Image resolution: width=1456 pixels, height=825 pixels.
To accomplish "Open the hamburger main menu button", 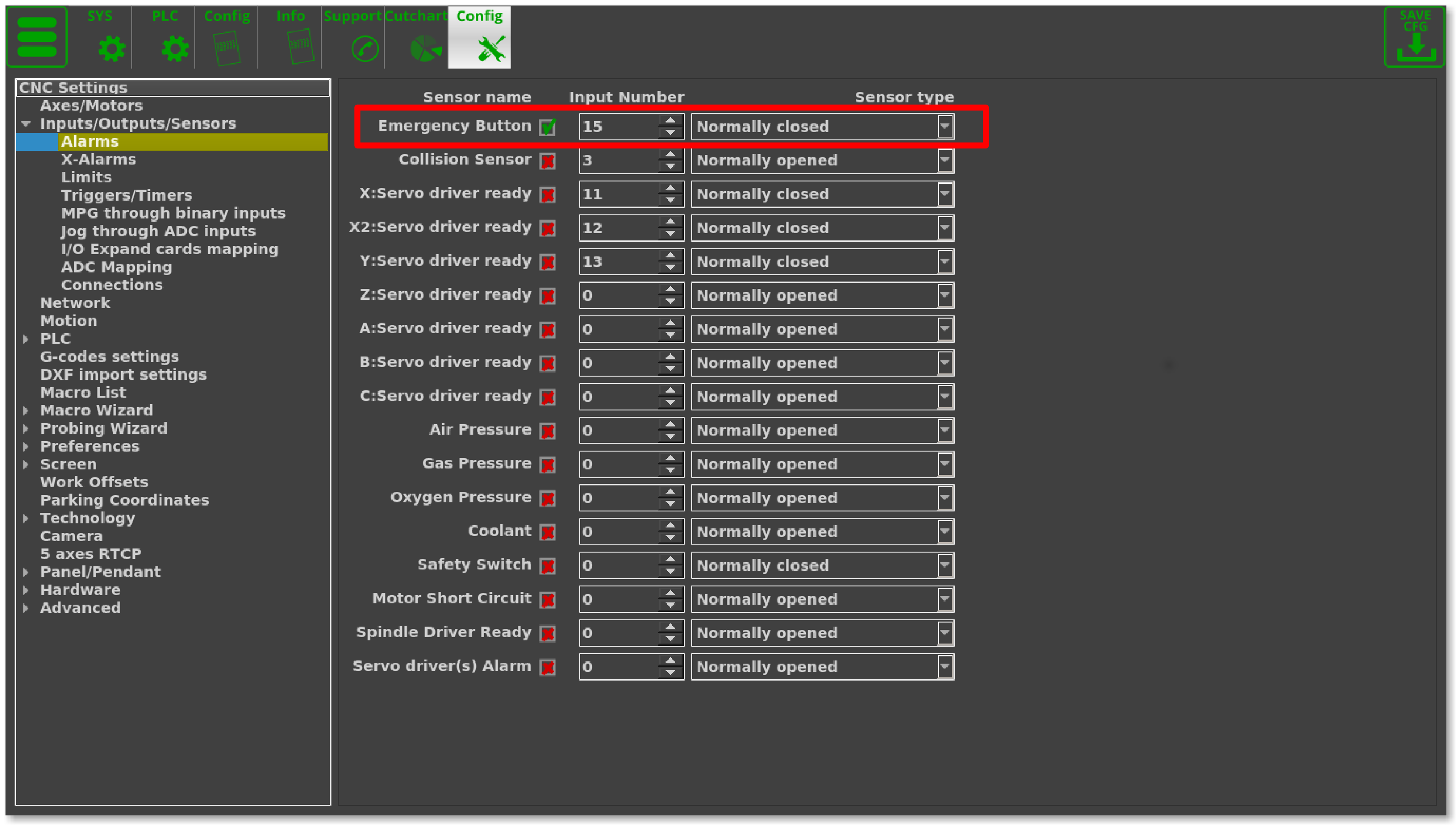I will pos(37,37).
